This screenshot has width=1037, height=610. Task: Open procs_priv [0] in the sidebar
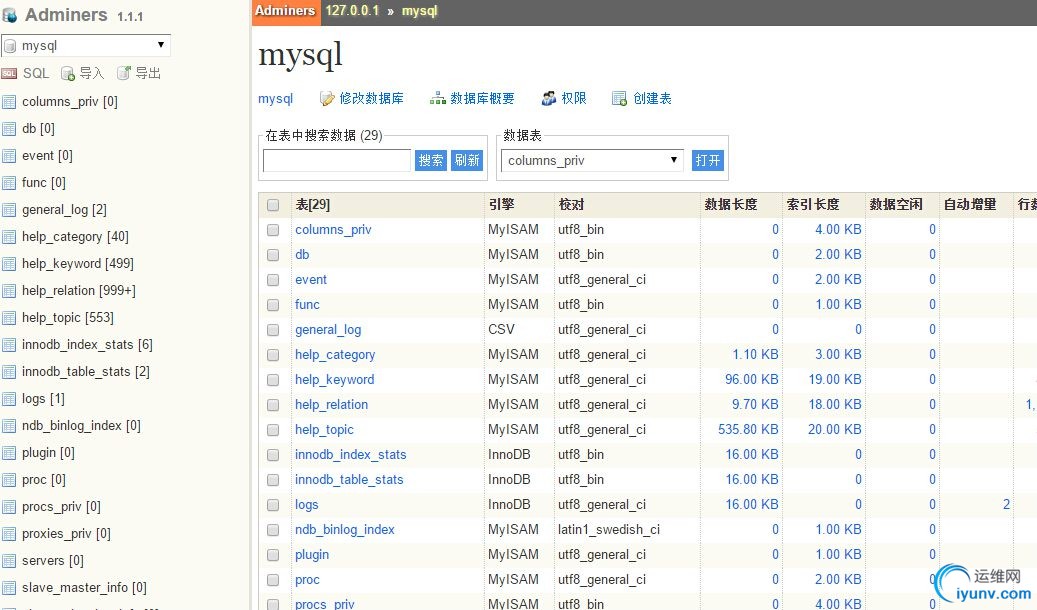tap(61, 507)
